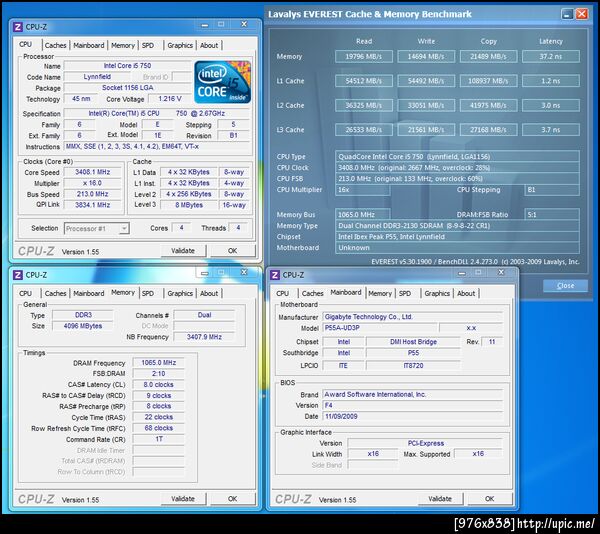Click the Intel Core i5 inside logo
Viewport: 600px width, 534px height.
coord(222,82)
